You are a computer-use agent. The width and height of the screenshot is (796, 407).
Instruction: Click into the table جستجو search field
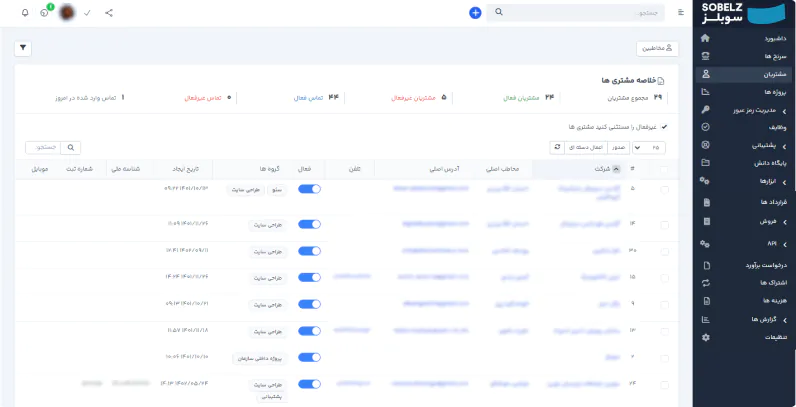click(43, 148)
